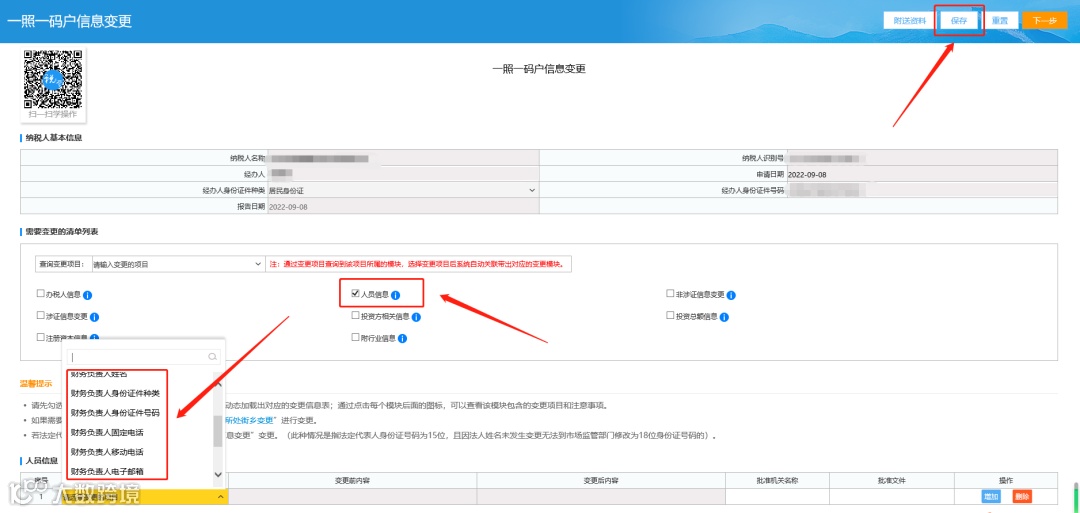This screenshot has width=1080, height=513.
Task: Choose 财务负责人身份证件号码 from the list
Action: coord(116,412)
